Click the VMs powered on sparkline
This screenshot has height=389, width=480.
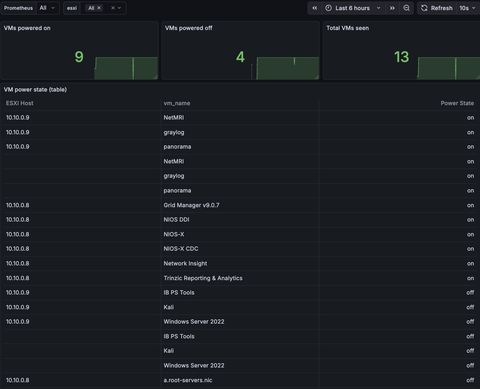[x=126, y=68]
